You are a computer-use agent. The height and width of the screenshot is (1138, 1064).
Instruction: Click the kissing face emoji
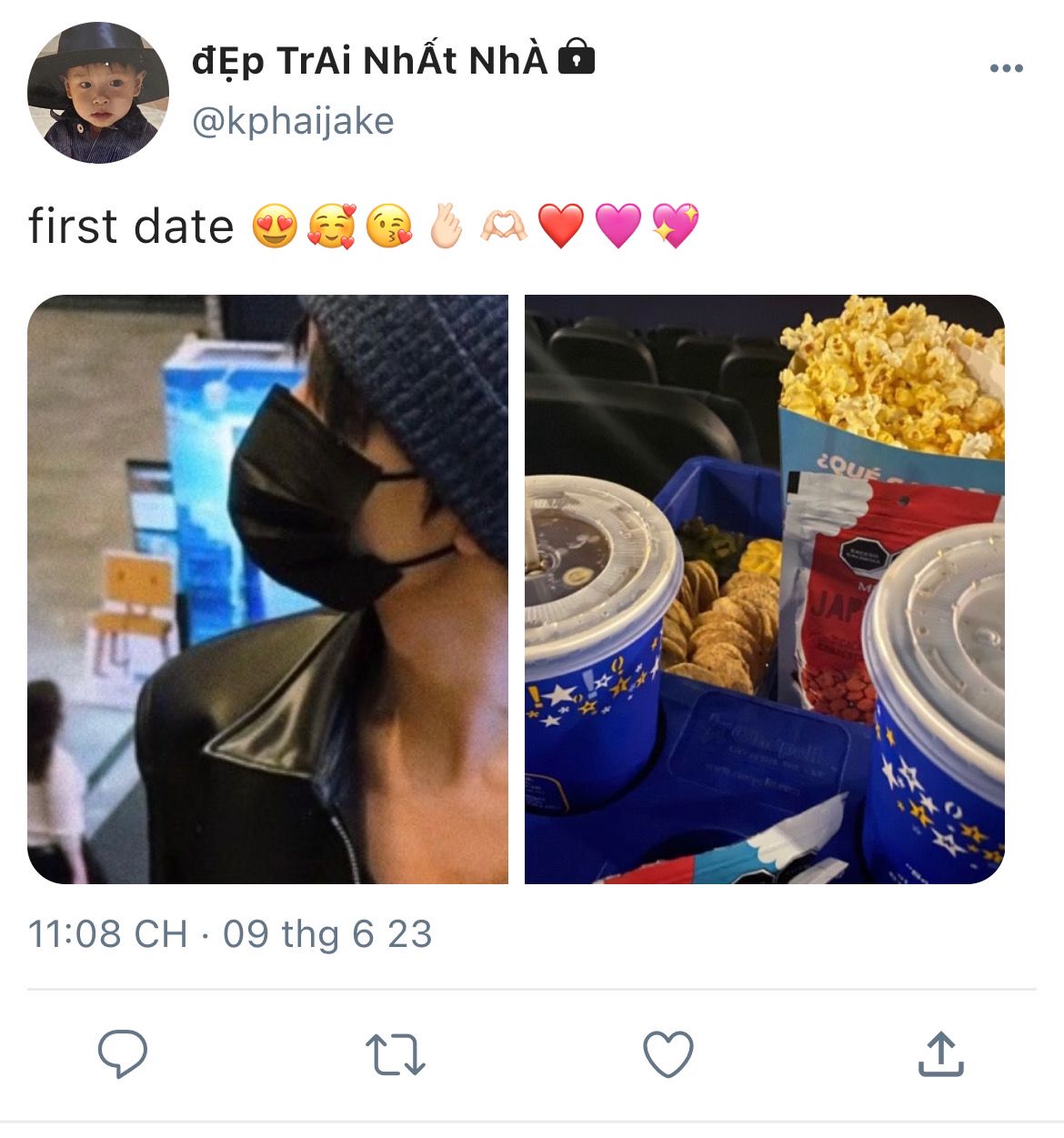[x=389, y=227]
